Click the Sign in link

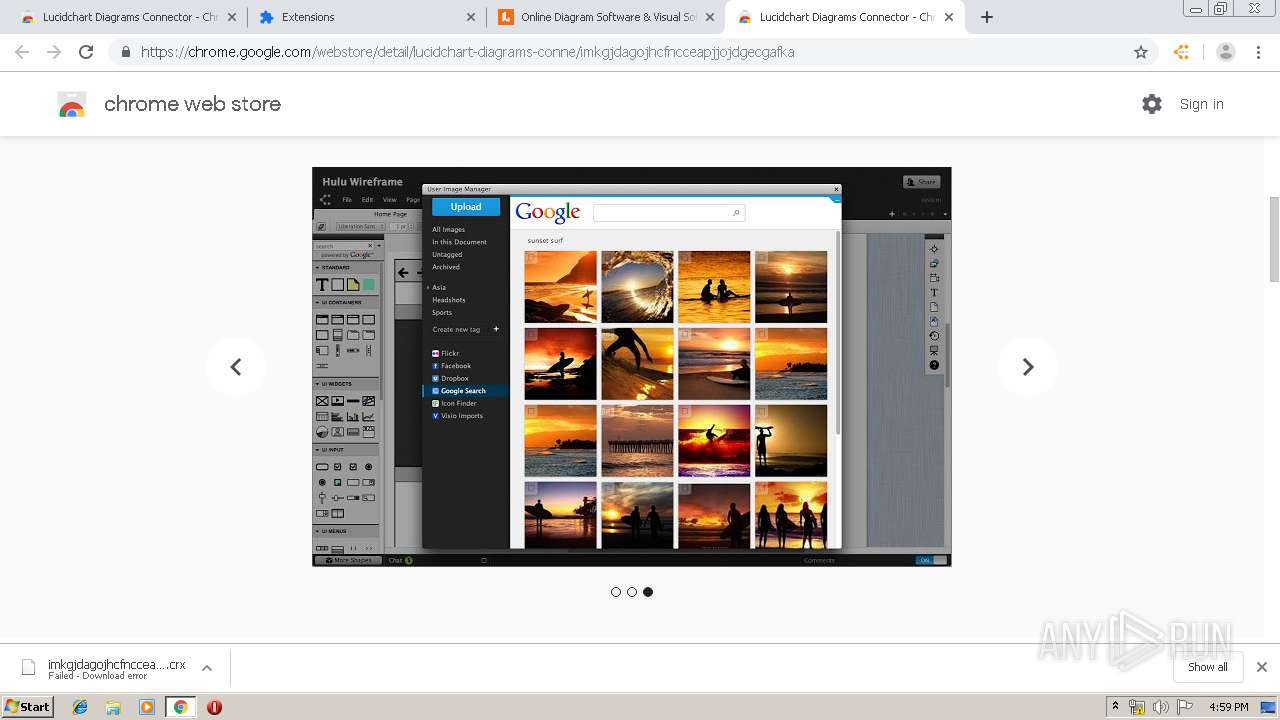[1201, 104]
